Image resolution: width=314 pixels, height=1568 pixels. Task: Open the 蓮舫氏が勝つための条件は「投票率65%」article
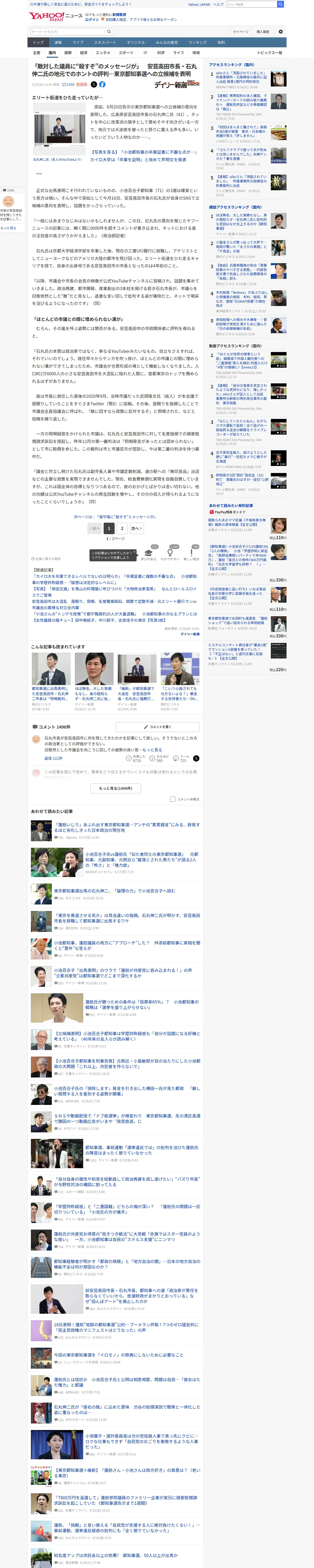tap(142, 1004)
